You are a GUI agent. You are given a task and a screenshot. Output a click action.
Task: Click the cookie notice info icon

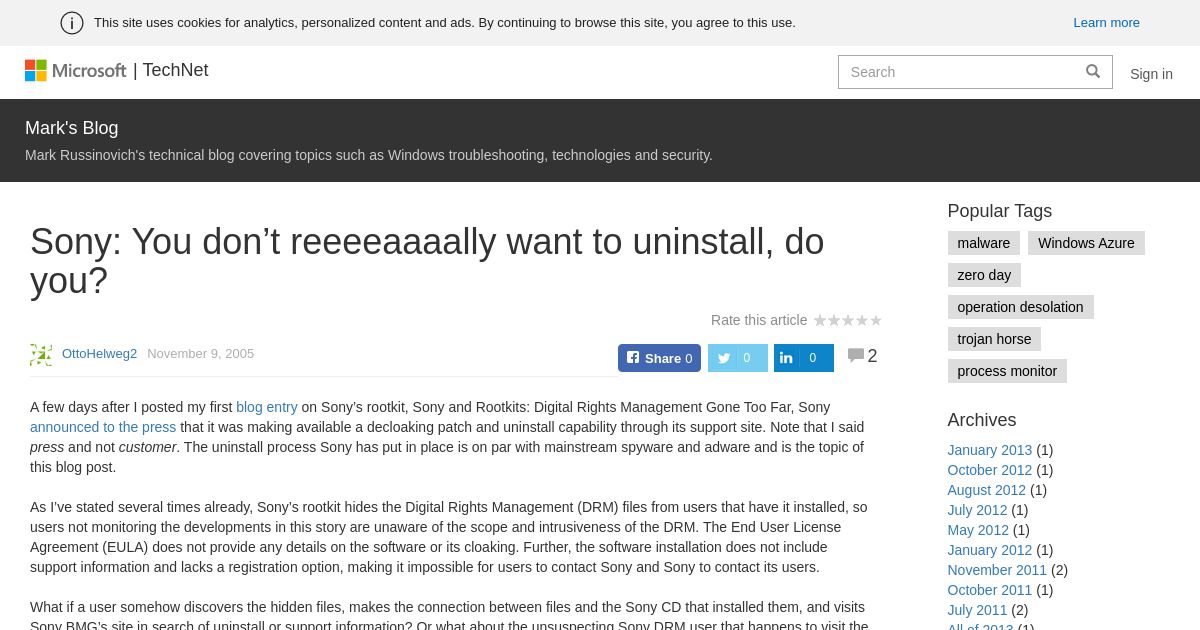(x=72, y=23)
